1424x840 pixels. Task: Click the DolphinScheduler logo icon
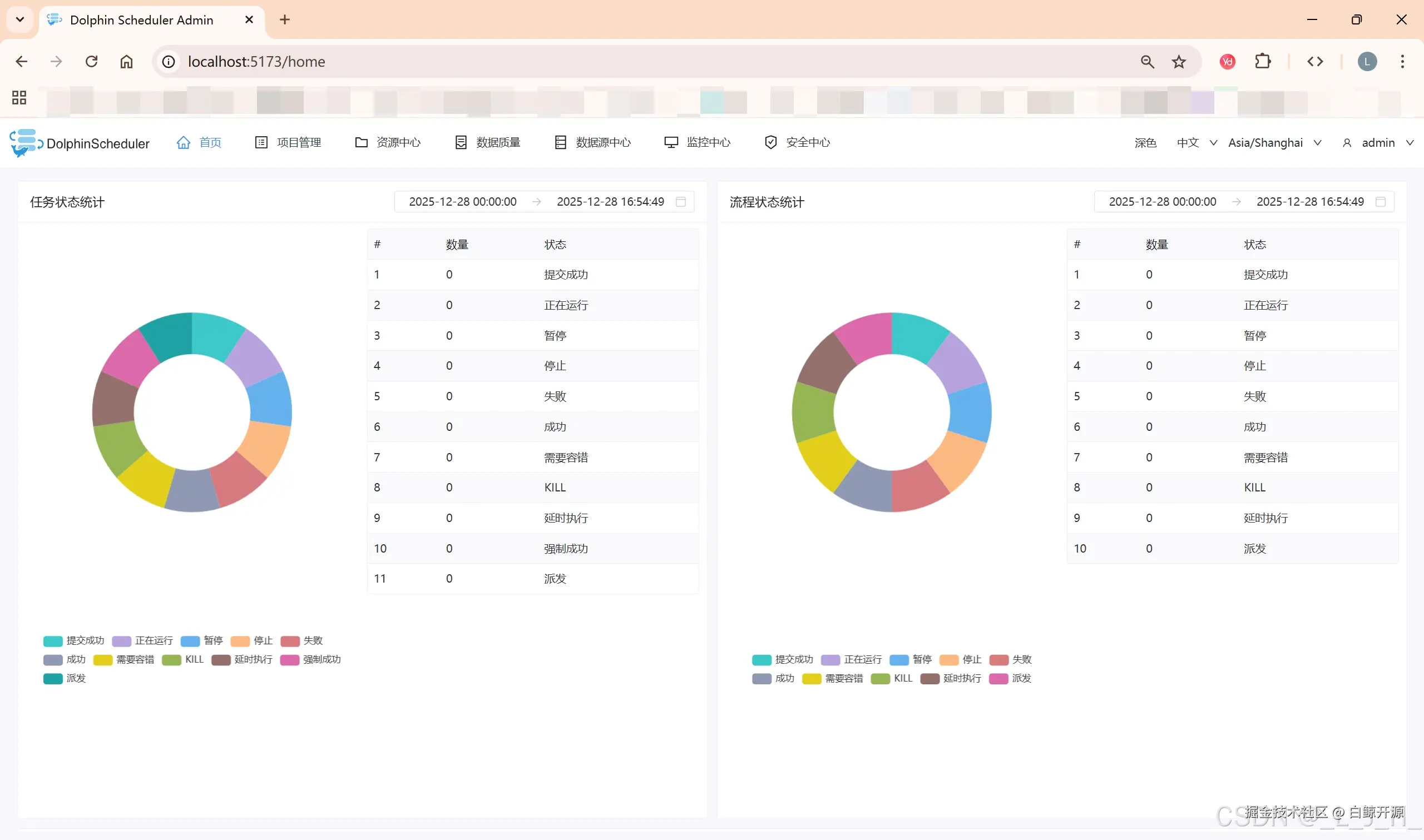(25, 143)
